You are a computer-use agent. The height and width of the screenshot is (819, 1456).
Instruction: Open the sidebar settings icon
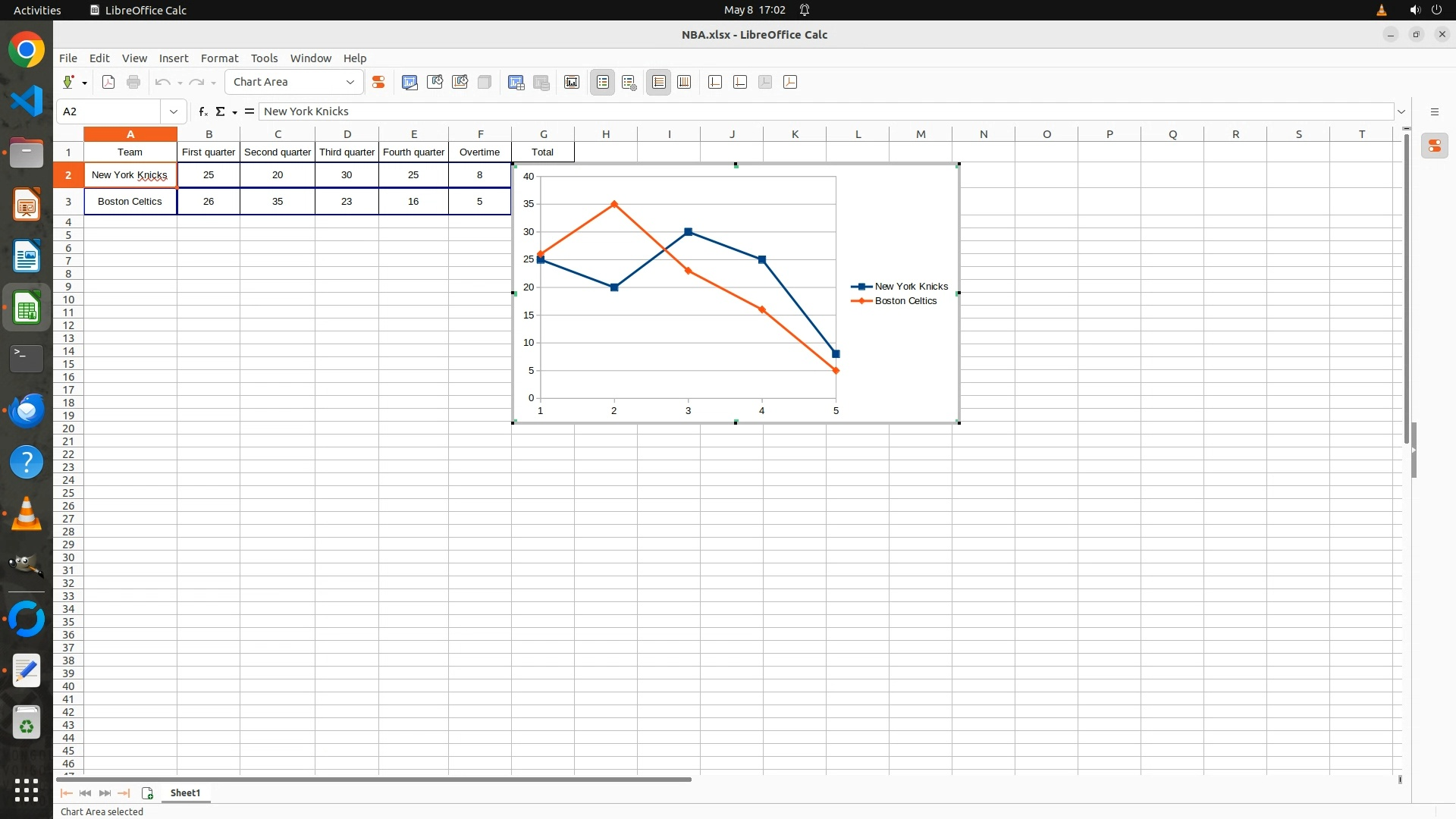[1434, 111]
